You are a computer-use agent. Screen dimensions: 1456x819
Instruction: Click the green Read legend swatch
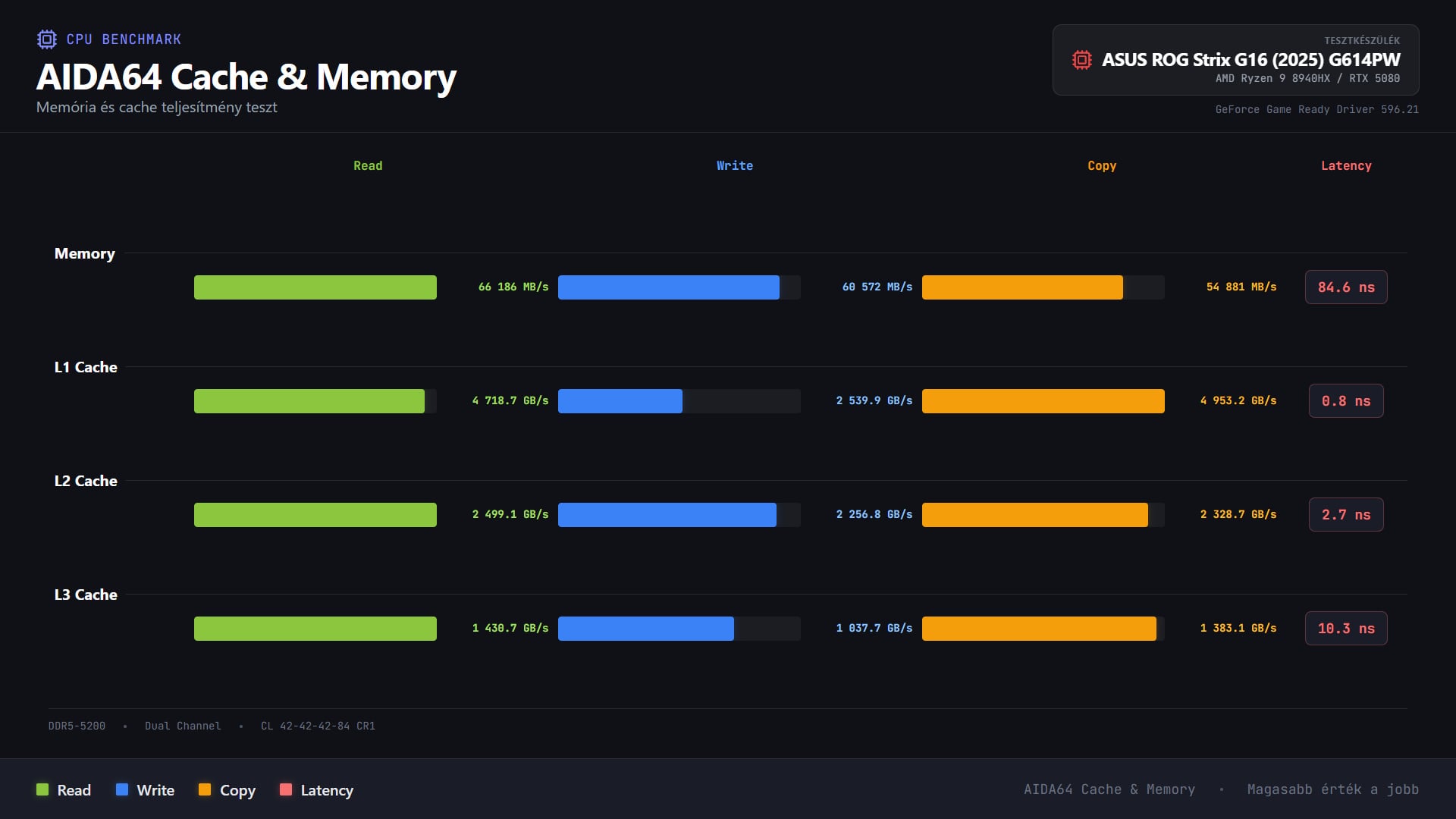(42, 789)
